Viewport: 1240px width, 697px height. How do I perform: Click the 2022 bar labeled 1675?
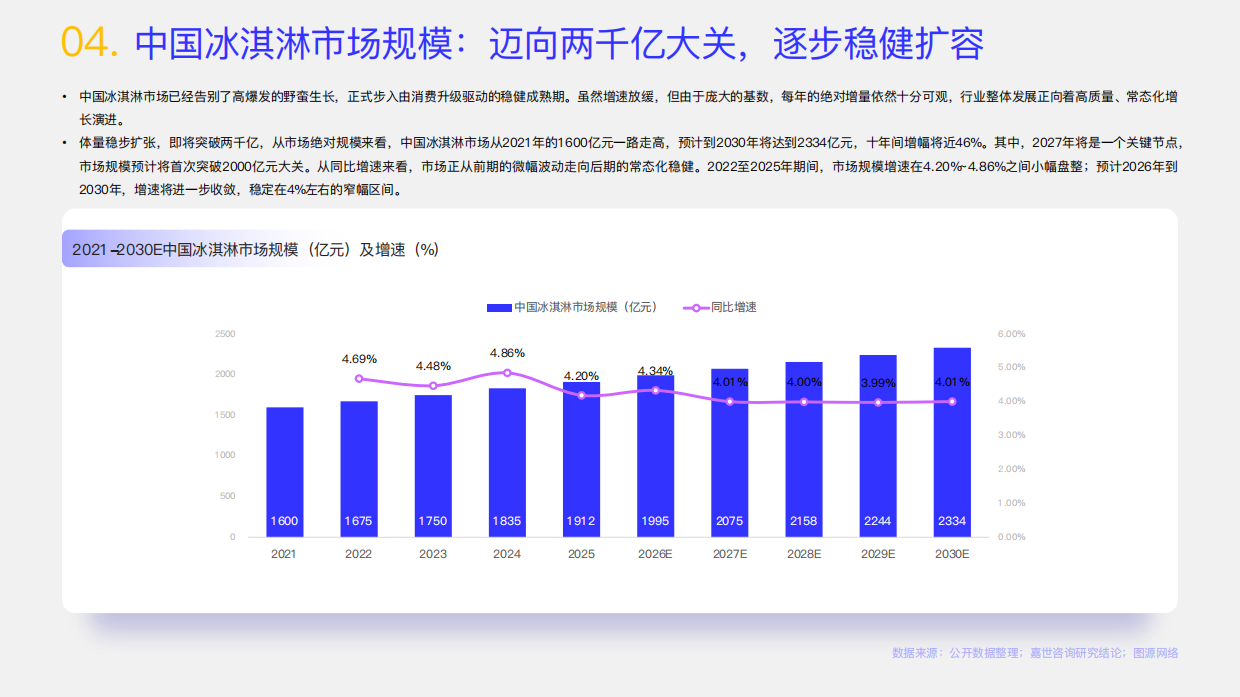[359, 469]
